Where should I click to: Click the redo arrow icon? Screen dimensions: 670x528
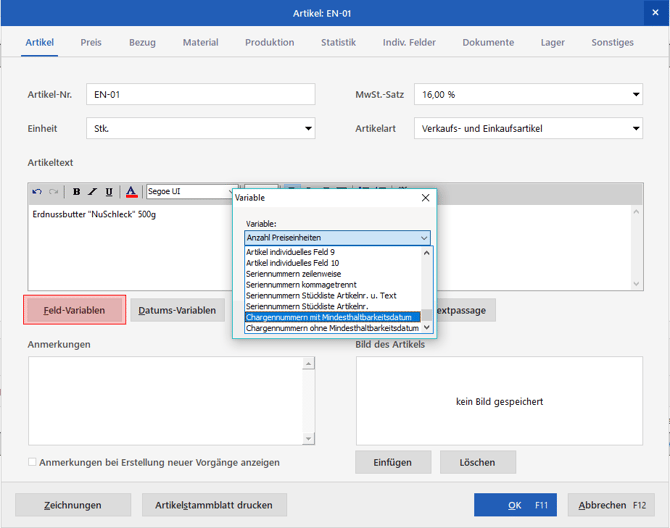click(53, 192)
